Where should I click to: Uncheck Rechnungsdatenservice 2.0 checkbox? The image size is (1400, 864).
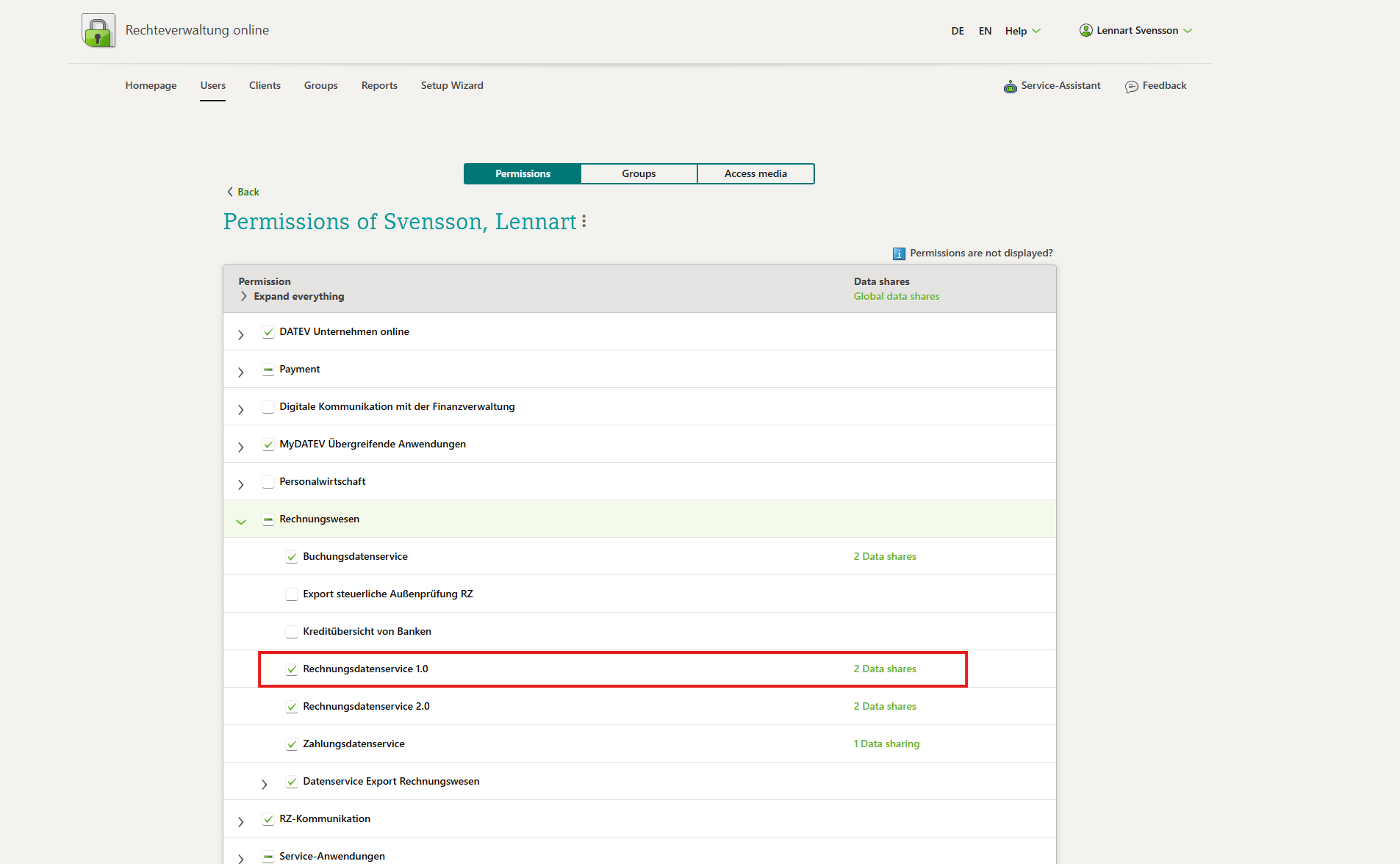pos(292,707)
